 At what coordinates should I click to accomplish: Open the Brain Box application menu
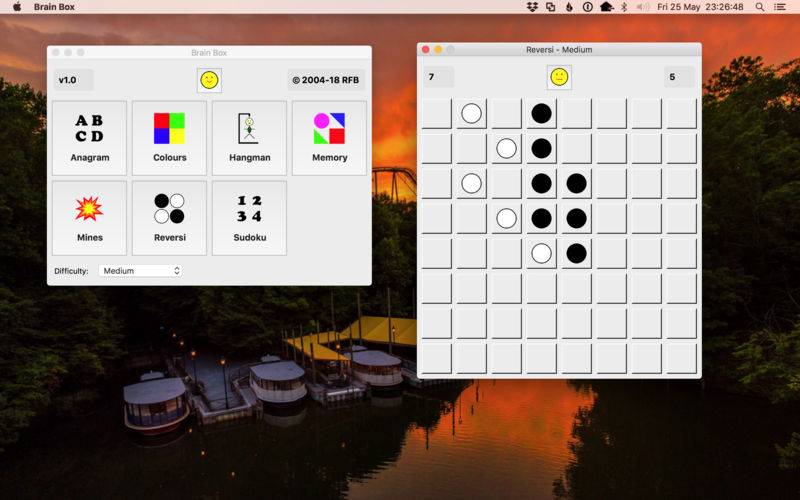[x=54, y=7]
